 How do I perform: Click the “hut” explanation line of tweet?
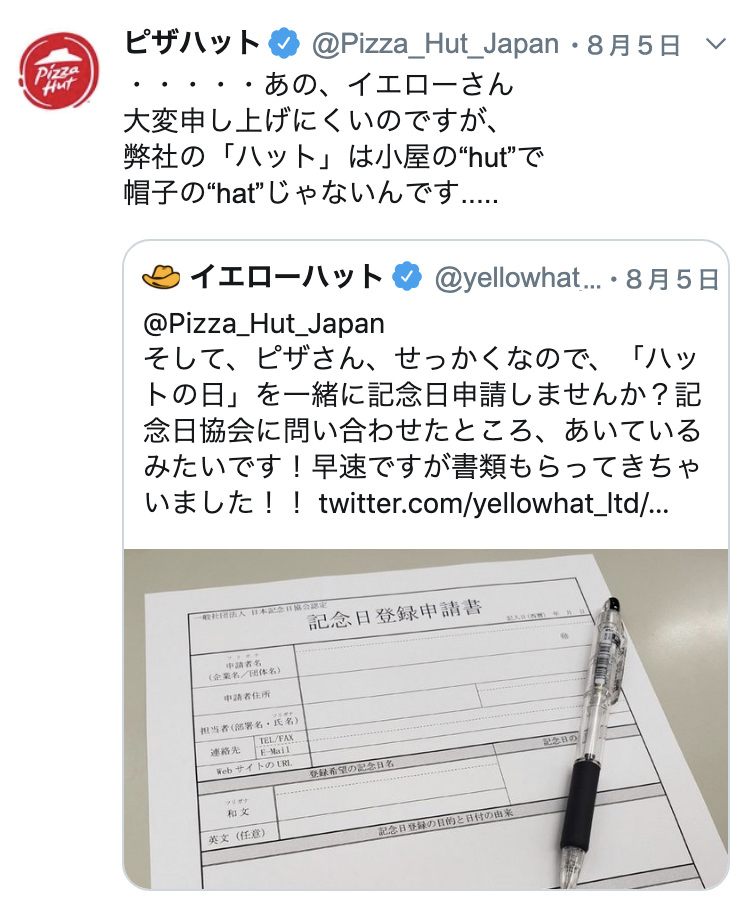tap(333, 157)
